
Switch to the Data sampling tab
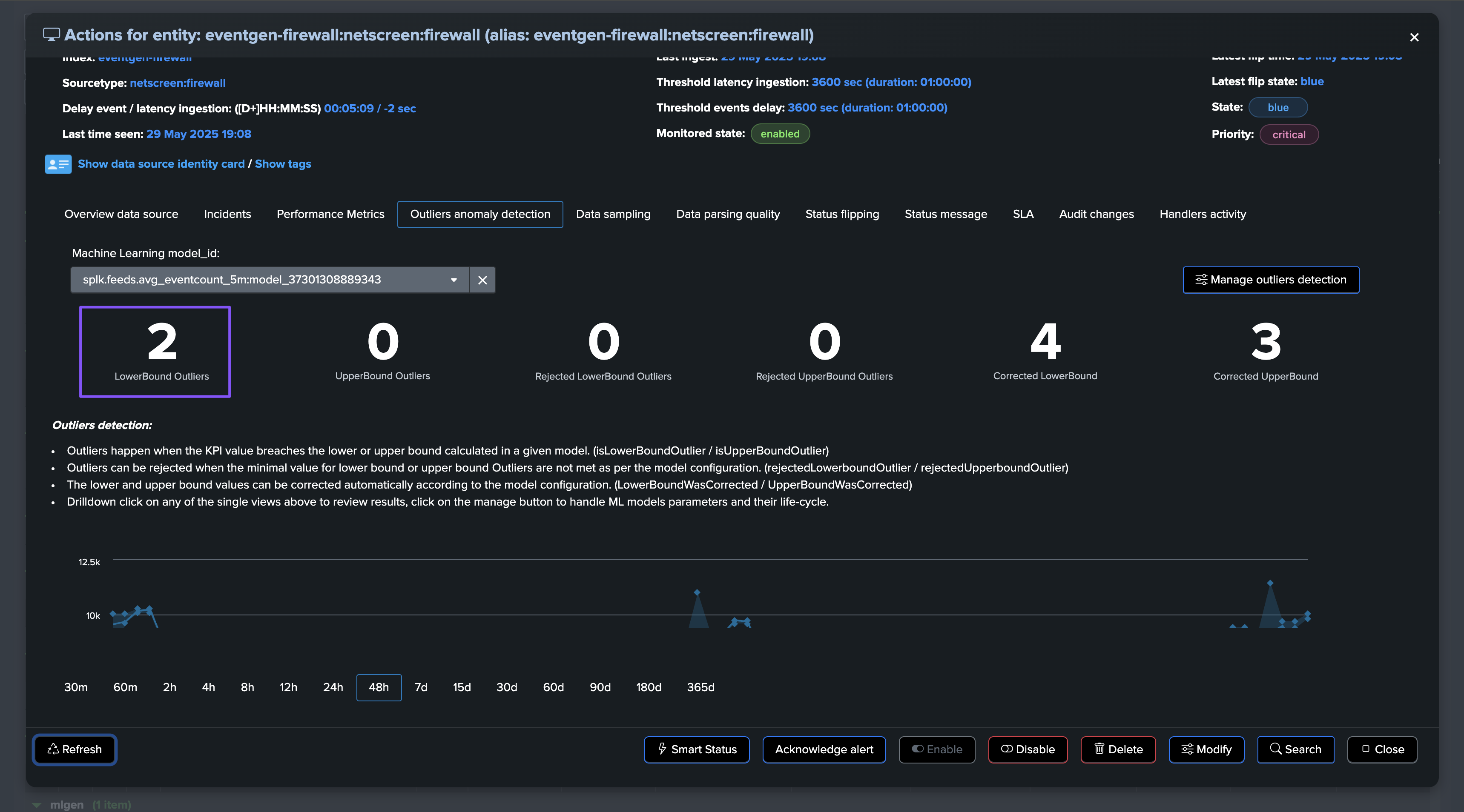(x=613, y=214)
